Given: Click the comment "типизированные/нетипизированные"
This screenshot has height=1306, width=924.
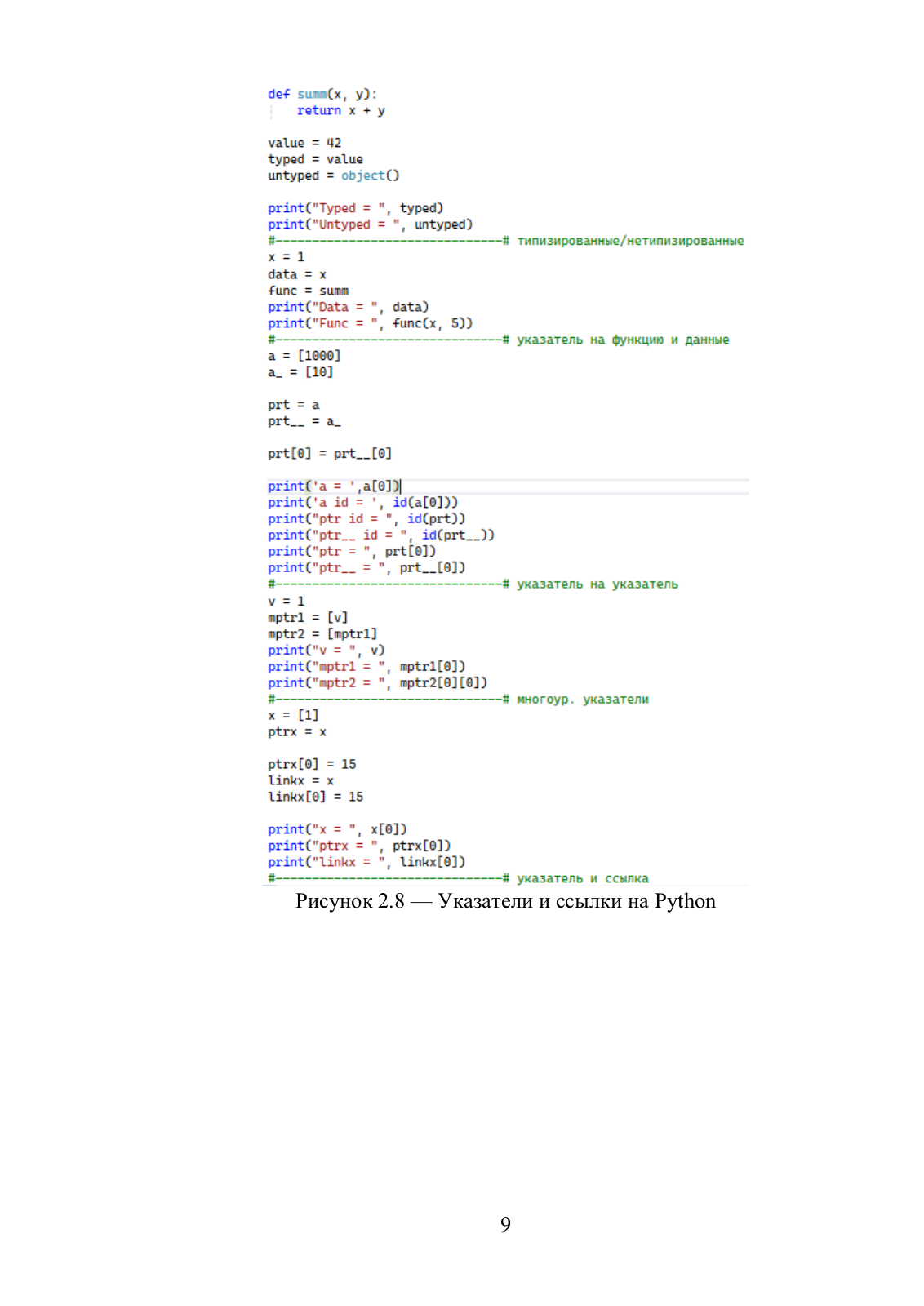Looking at the screenshot, I should pyautogui.click(x=630, y=241).
